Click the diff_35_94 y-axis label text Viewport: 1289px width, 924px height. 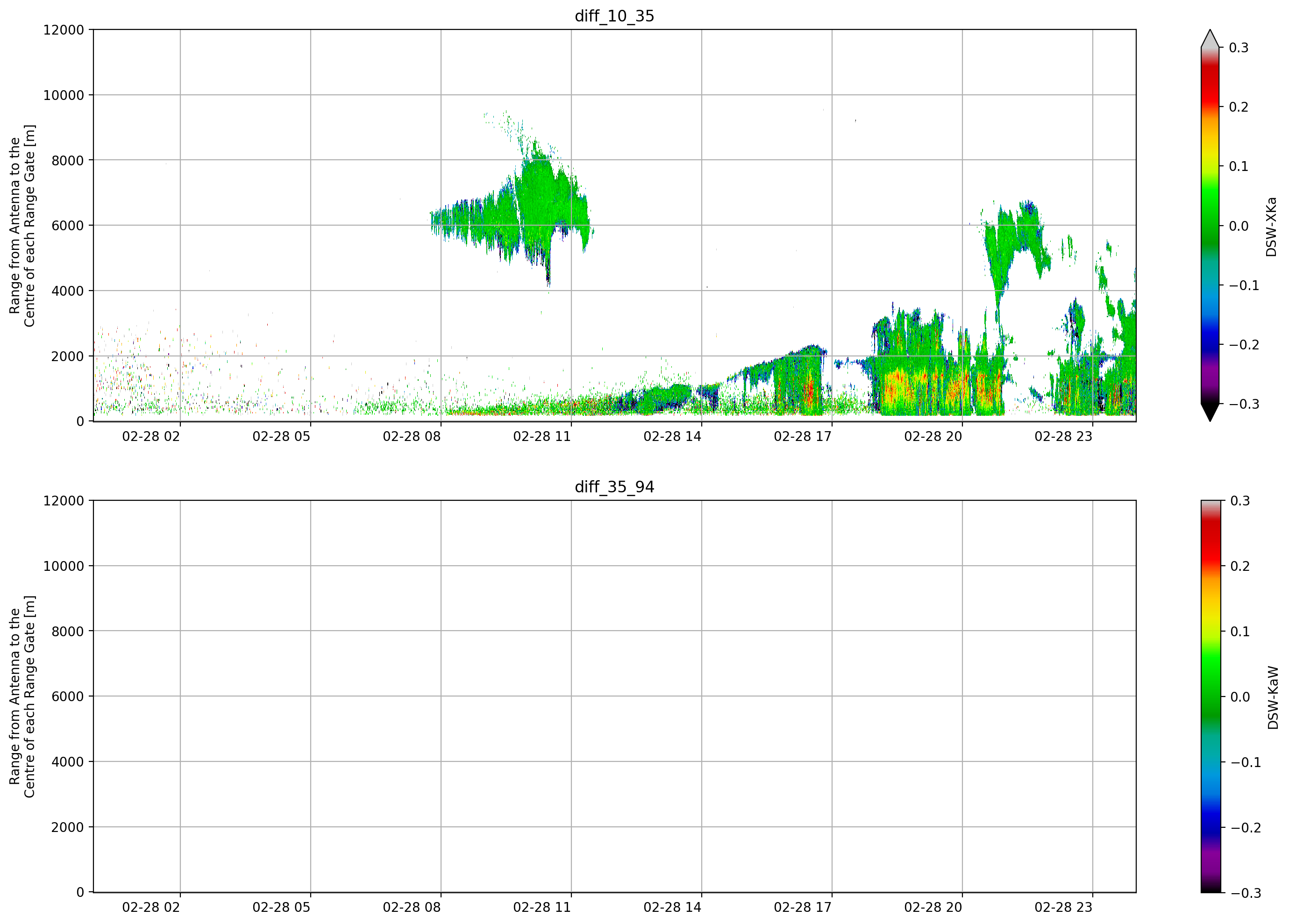(22, 697)
